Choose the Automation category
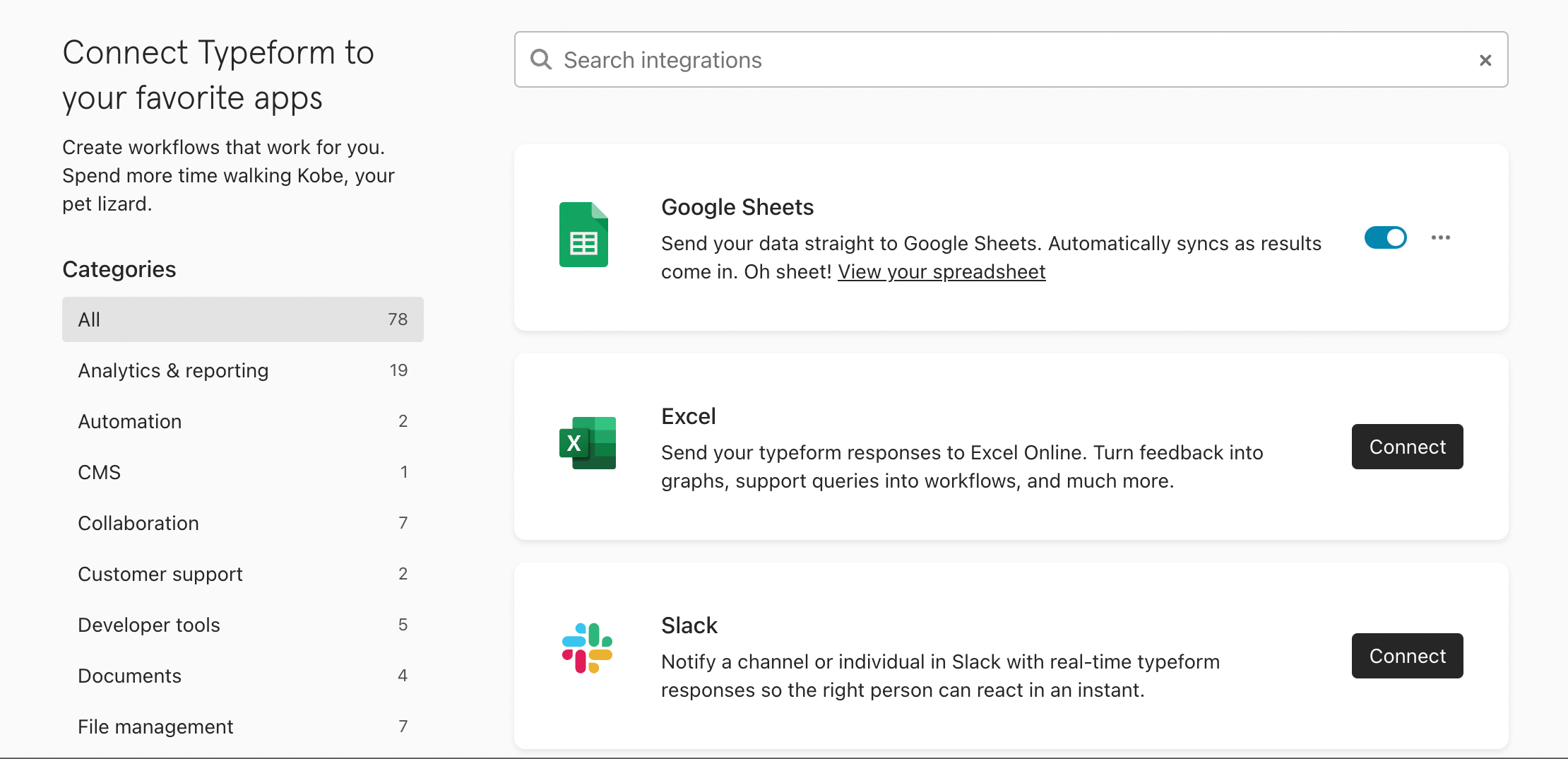This screenshot has width=1568, height=759. 242,421
